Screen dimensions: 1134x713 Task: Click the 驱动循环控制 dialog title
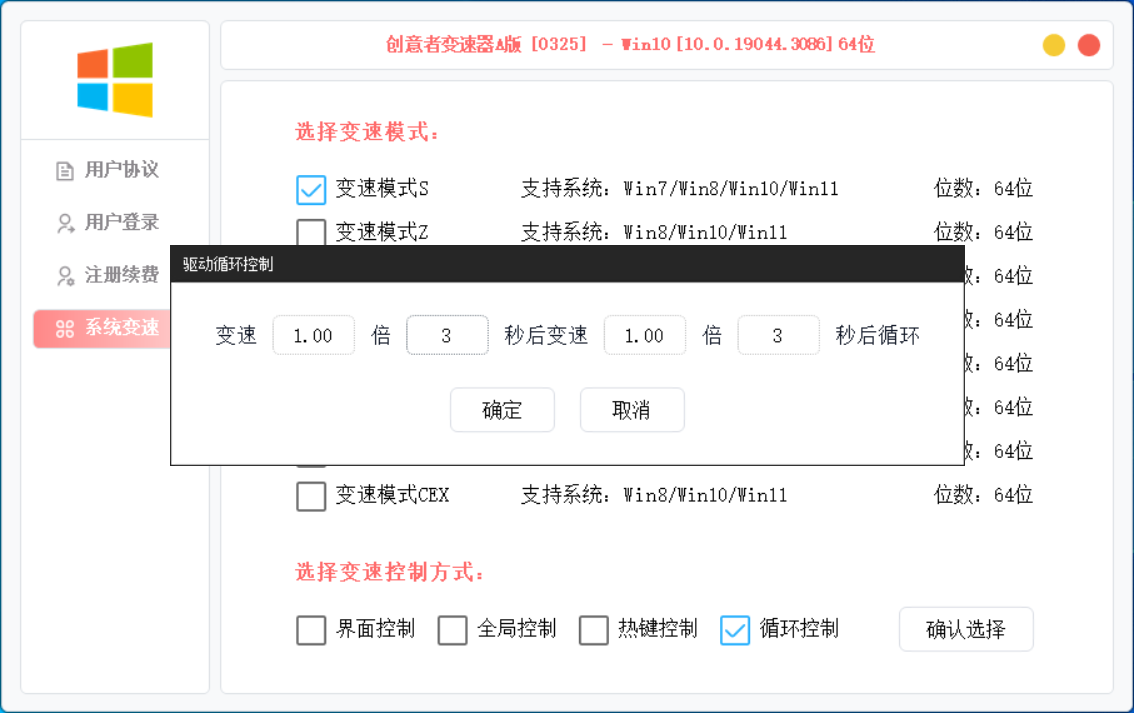pyautogui.click(x=228, y=265)
